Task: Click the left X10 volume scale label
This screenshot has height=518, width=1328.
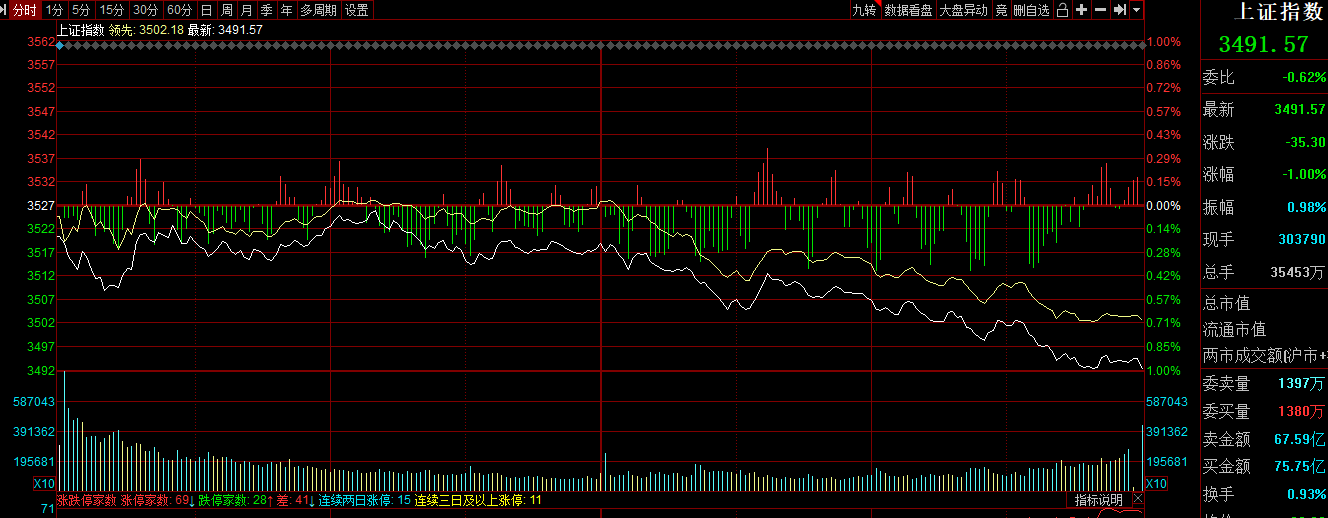Action: 44,484
